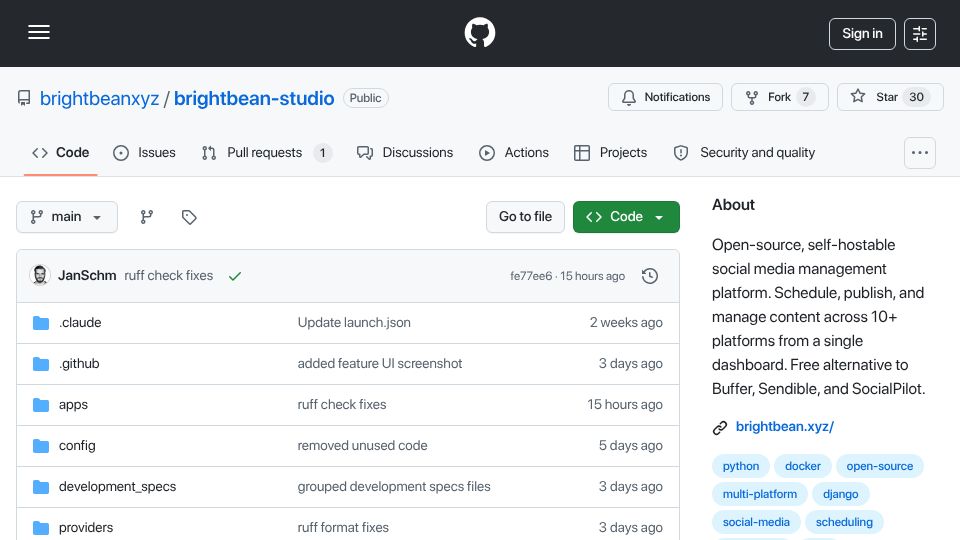View the 30 stargazers count
The height and width of the screenshot is (540, 960).
(916, 97)
